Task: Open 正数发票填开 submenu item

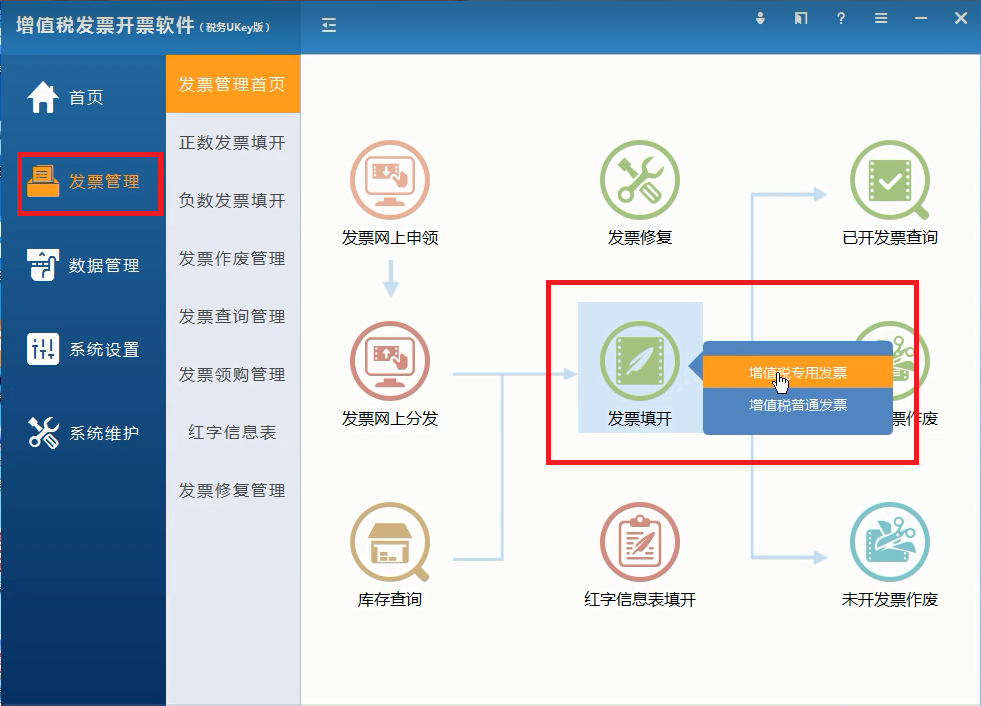Action: (233, 142)
